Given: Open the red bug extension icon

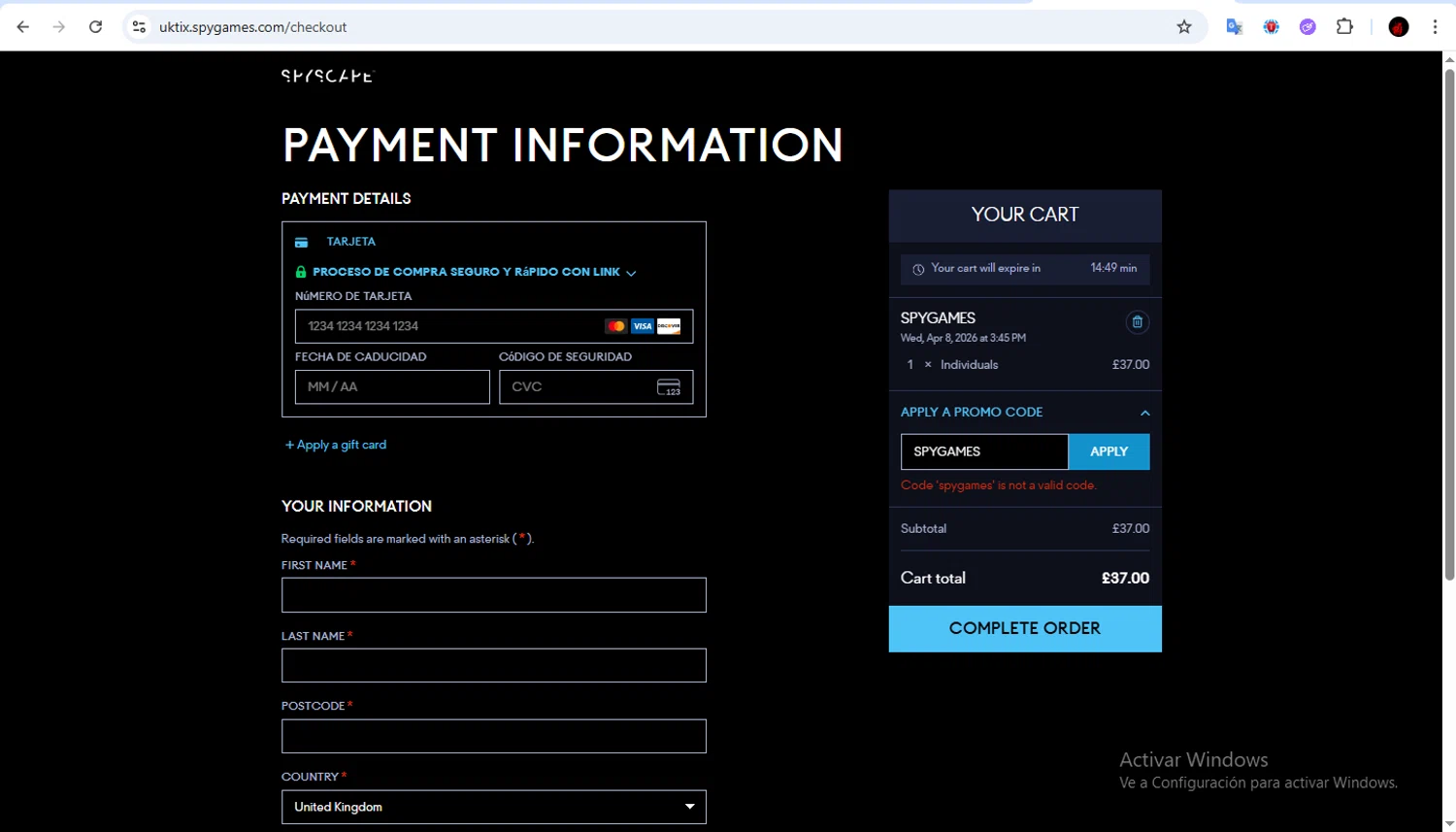Looking at the screenshot, I should [1272, 27].
